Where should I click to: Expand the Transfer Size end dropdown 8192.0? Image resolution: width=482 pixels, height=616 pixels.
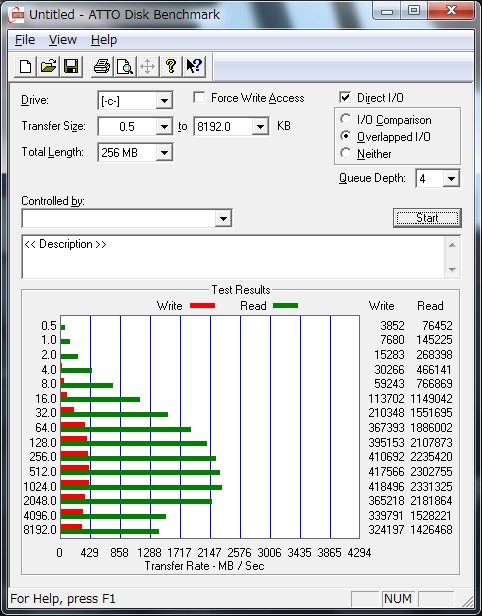(260, 126)
